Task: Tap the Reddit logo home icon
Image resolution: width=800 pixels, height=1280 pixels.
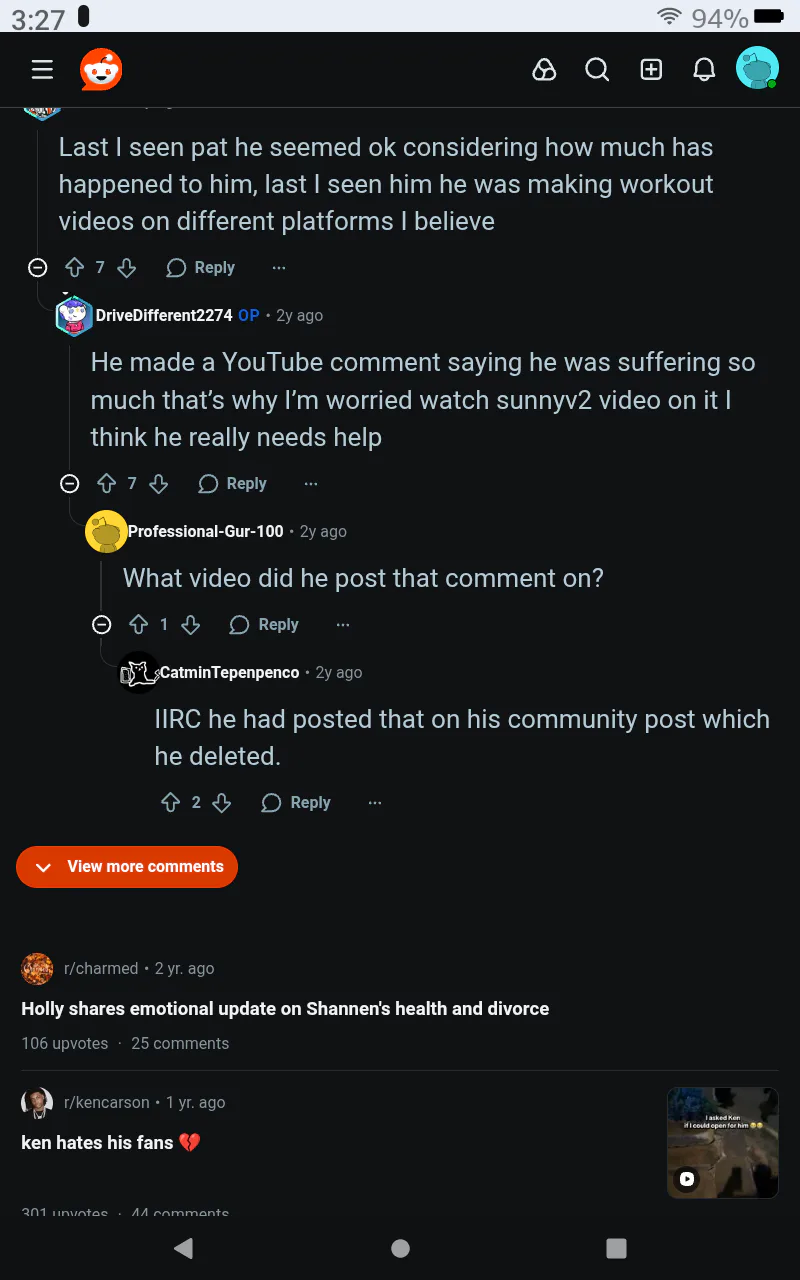Action: (101, 69)
